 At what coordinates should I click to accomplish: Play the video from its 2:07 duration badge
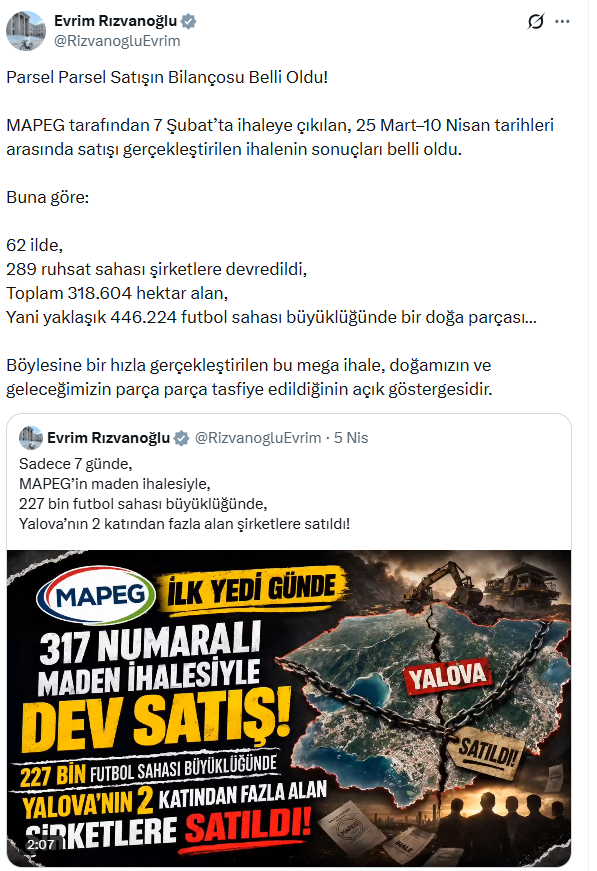[41, 845]
